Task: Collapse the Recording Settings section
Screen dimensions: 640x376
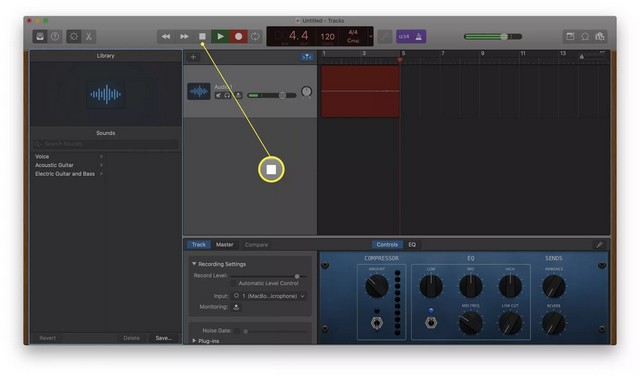Action: coord(194,264)
